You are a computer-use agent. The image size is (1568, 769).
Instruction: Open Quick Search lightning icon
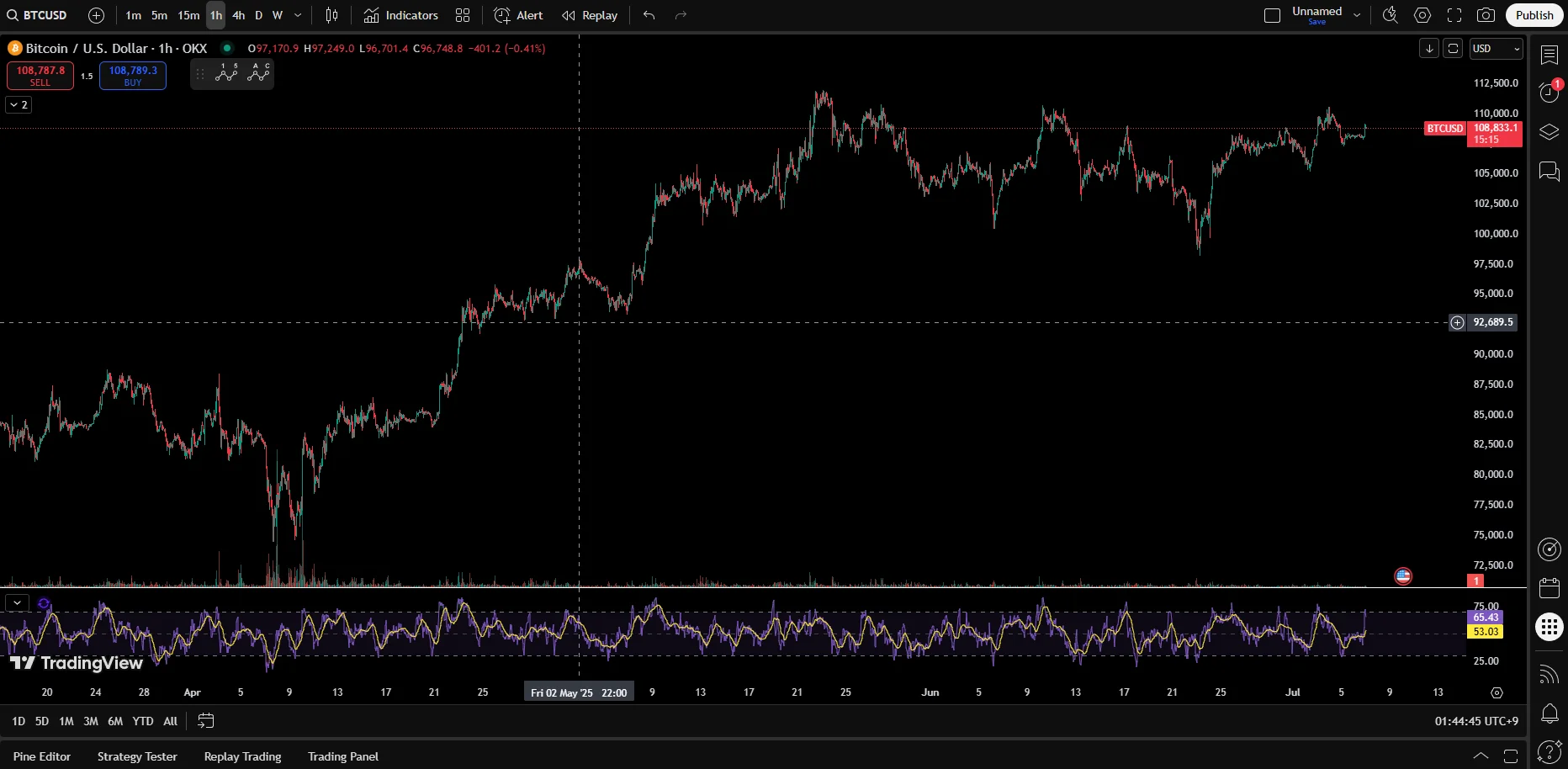(1390, 15)
